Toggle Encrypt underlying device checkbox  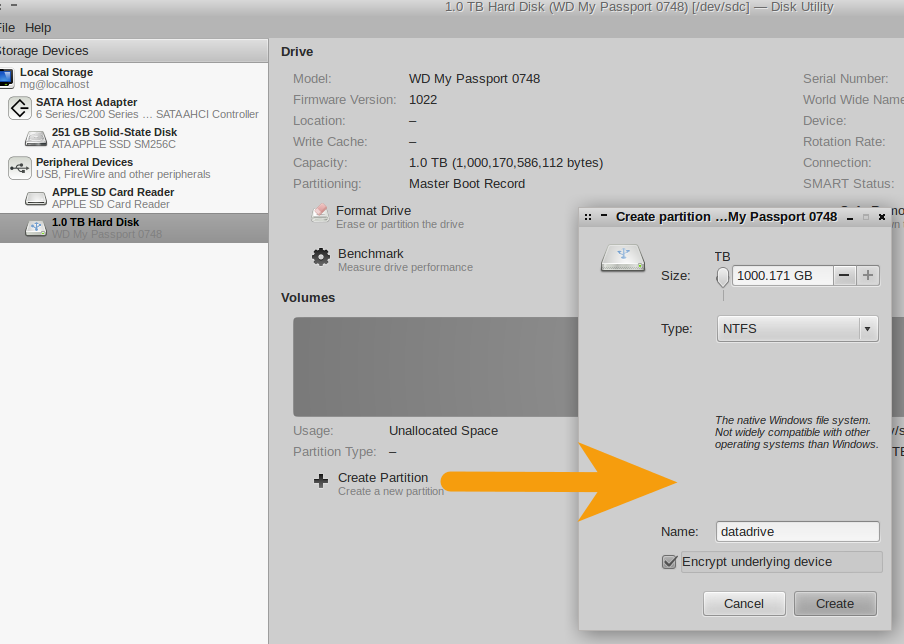[670, 562]
